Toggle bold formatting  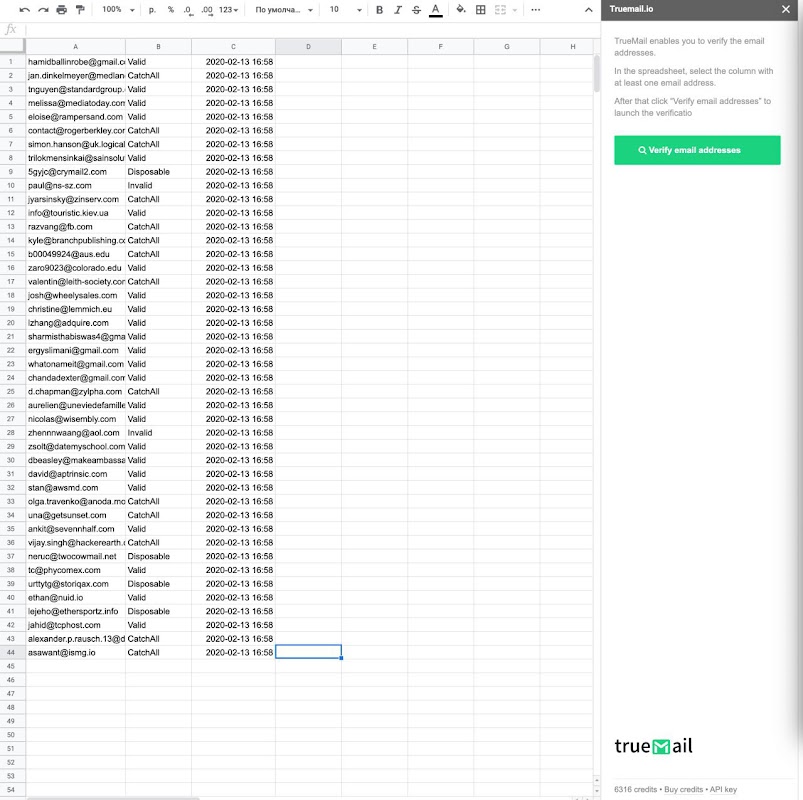379,10
